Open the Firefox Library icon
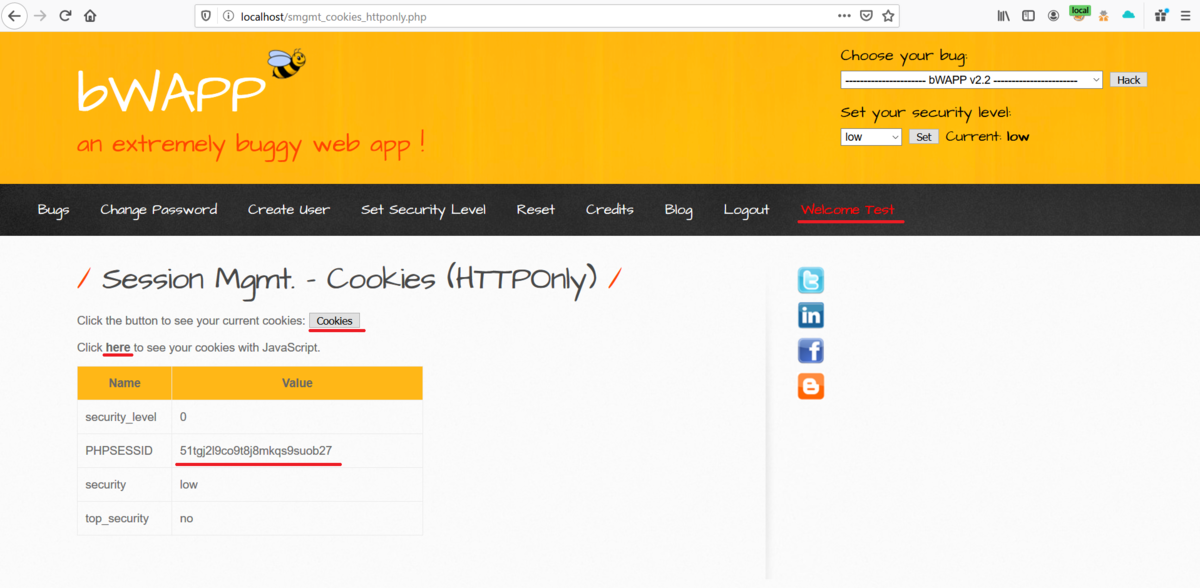 pyautogui.click(x=1003, y=16)
